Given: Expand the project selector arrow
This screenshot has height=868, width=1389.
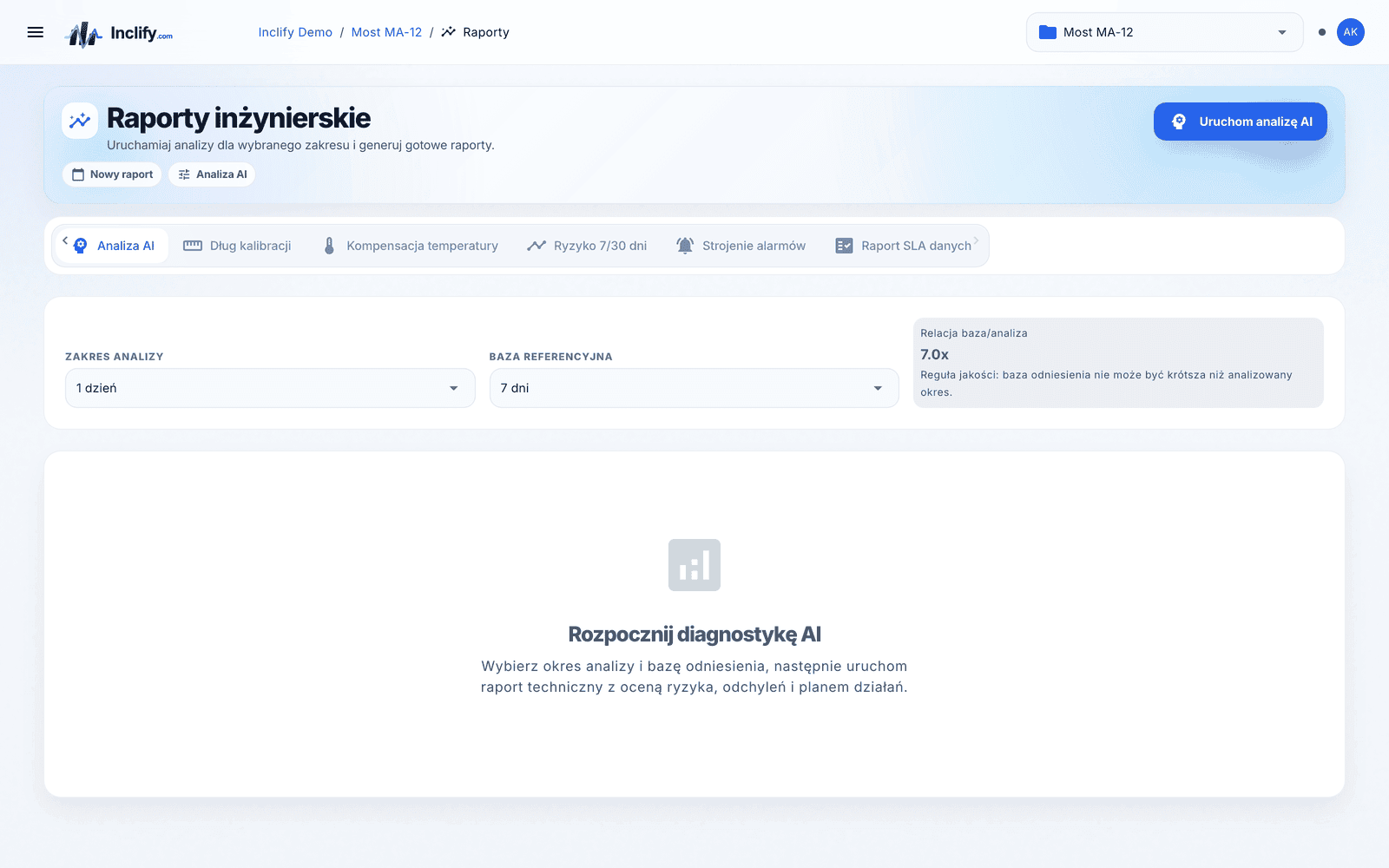Looking at the screenshot, I should (x=1282, y=32).
